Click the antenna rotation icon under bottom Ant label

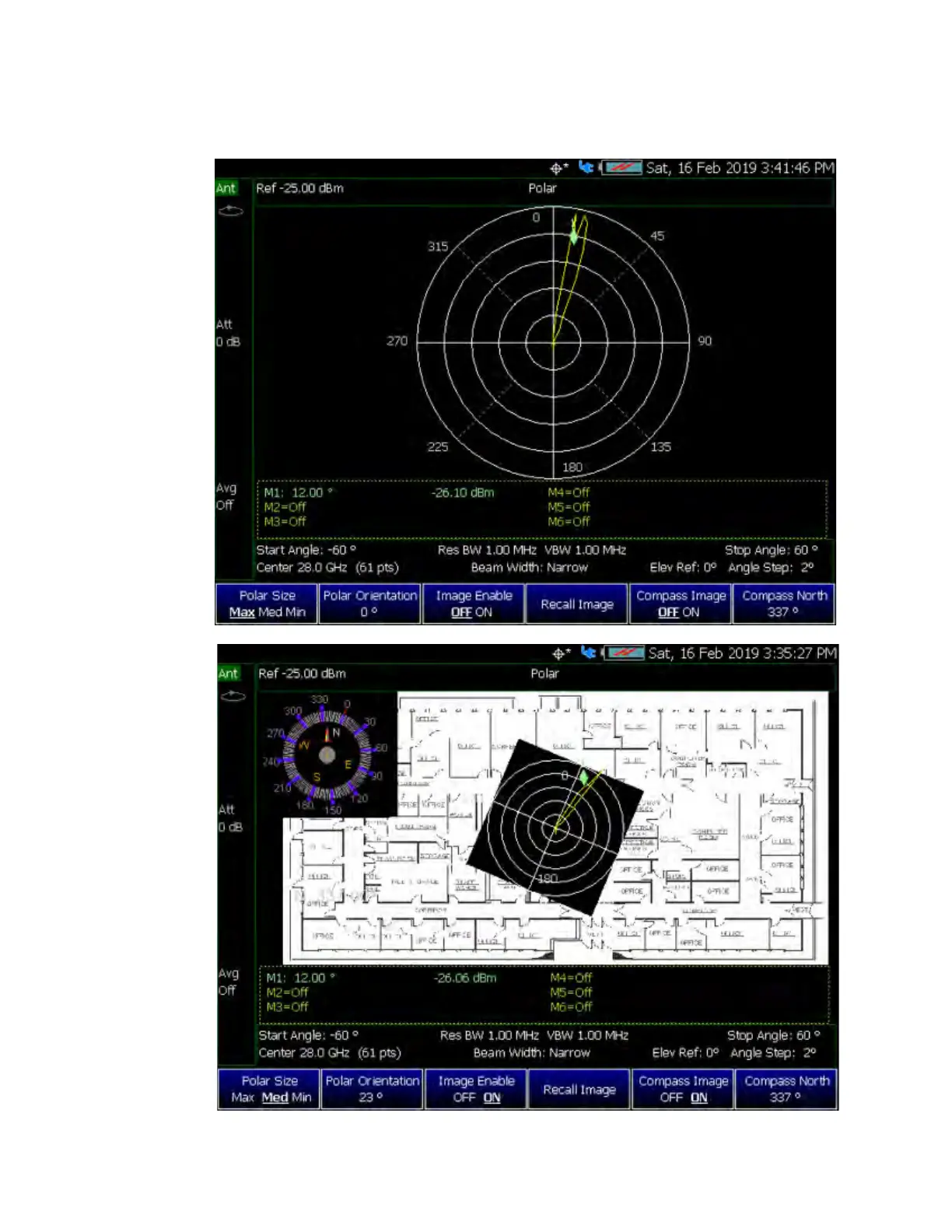coord(233,696)
